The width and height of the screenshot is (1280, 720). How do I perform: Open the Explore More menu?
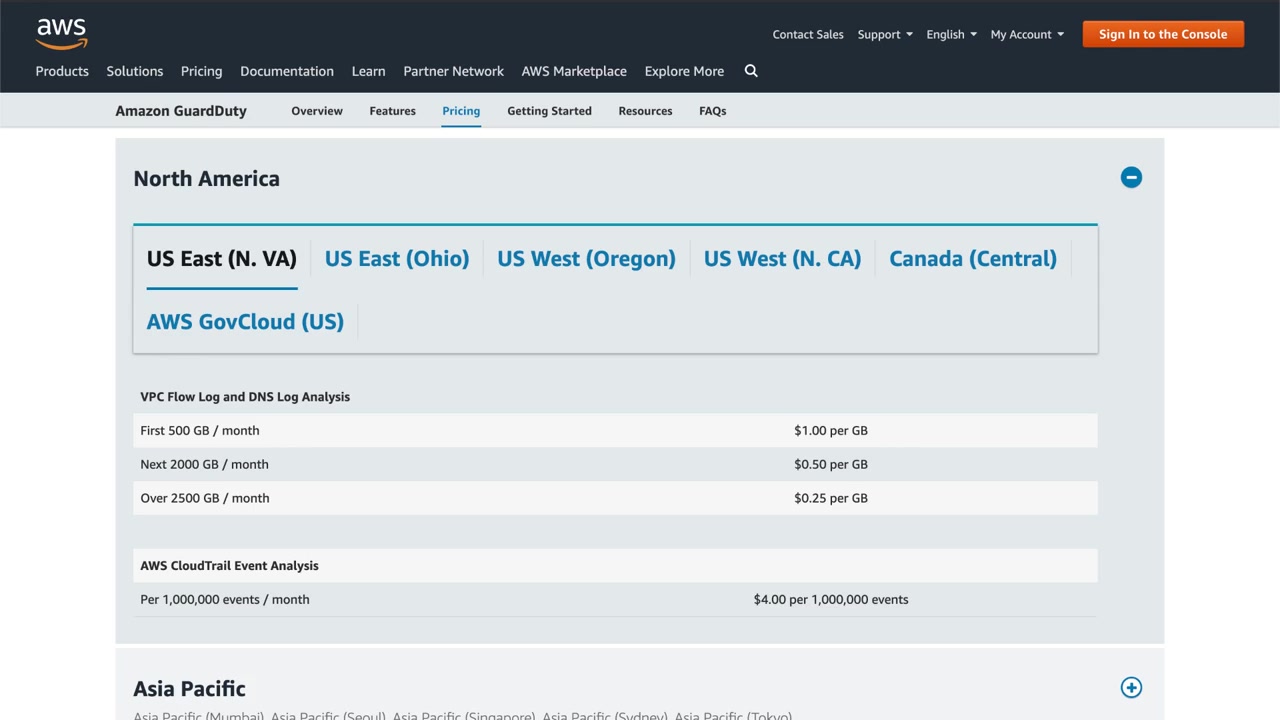(684, 71)
